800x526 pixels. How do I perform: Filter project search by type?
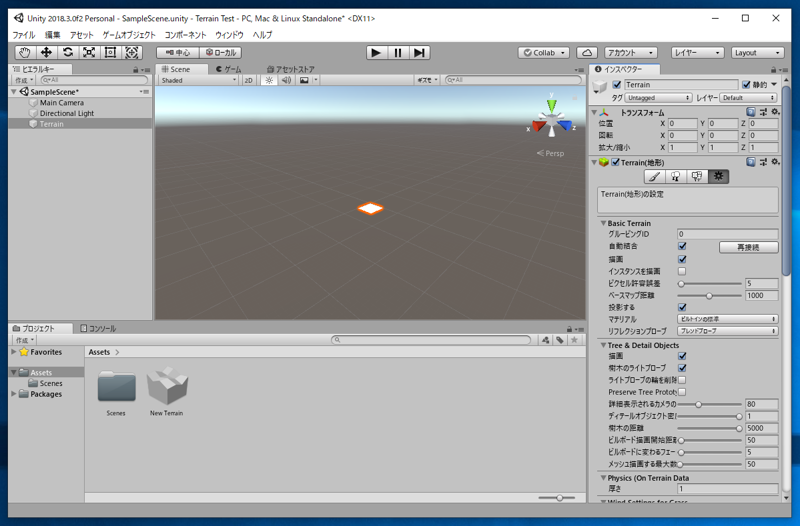point(545,340)
